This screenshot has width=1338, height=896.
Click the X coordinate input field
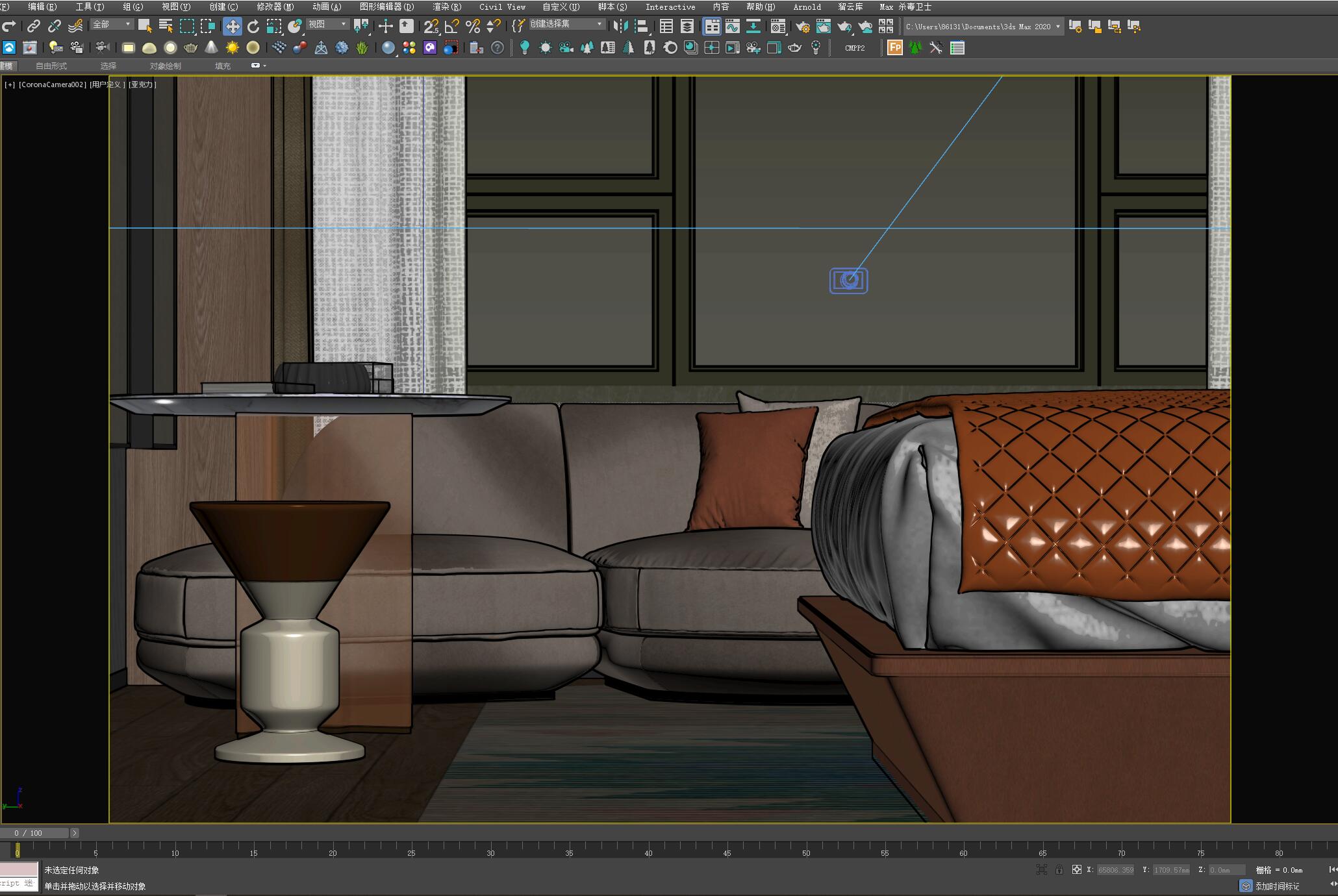1115,869
